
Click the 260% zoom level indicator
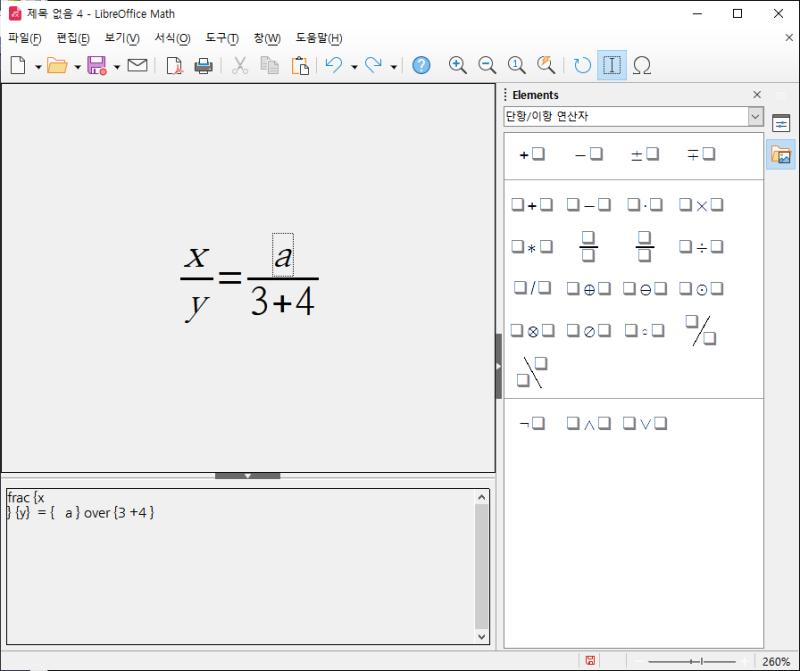(776, 661)
